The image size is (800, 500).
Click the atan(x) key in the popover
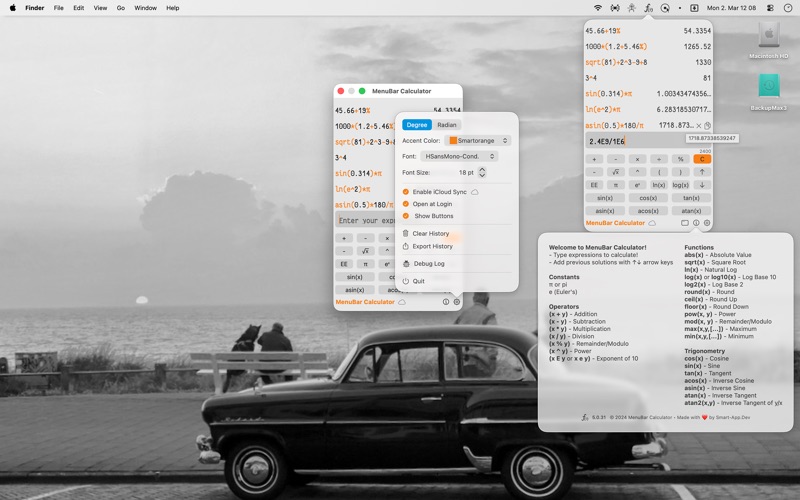(691, 211)
